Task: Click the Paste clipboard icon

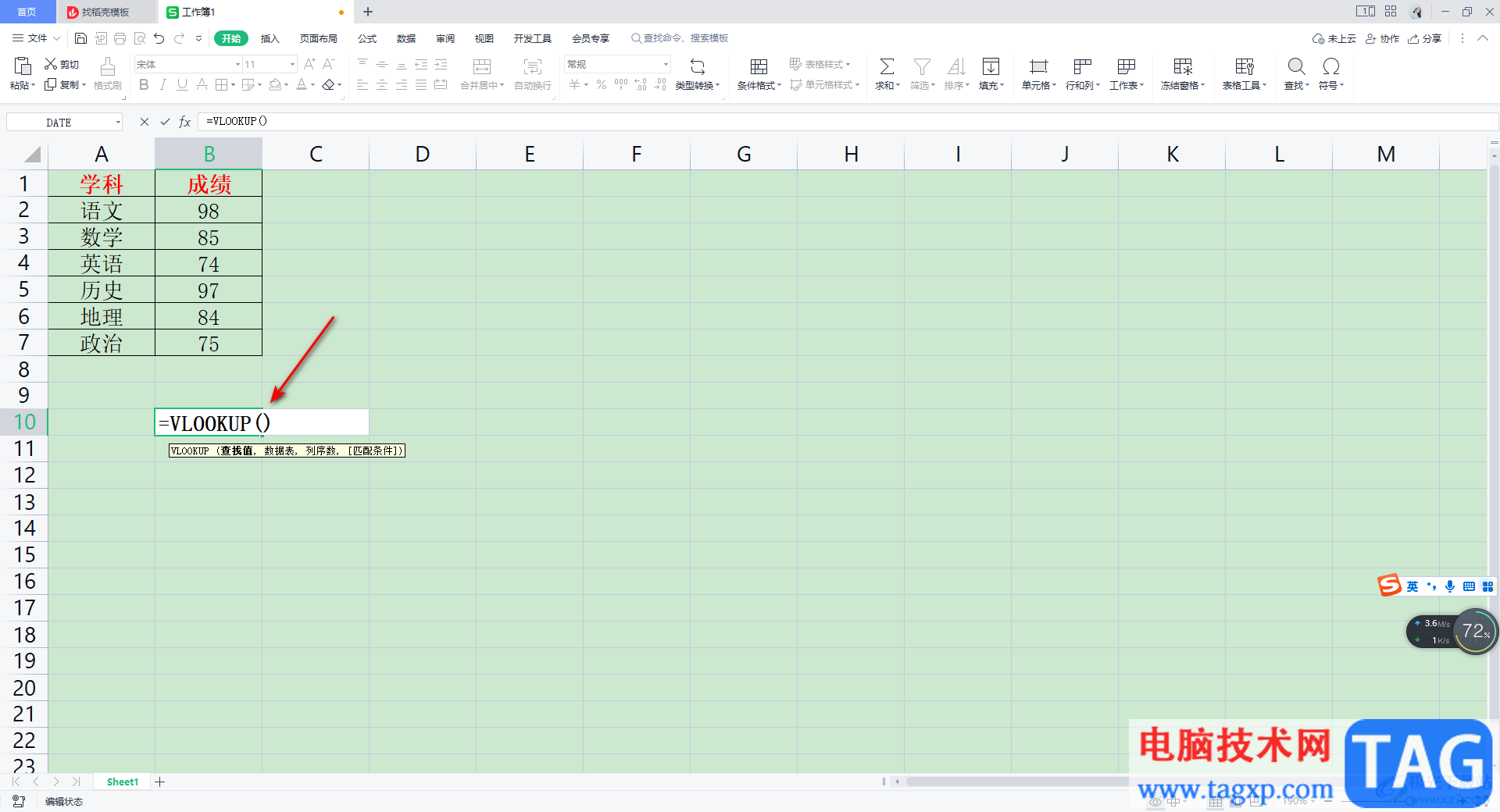Action: pos(23,66)
